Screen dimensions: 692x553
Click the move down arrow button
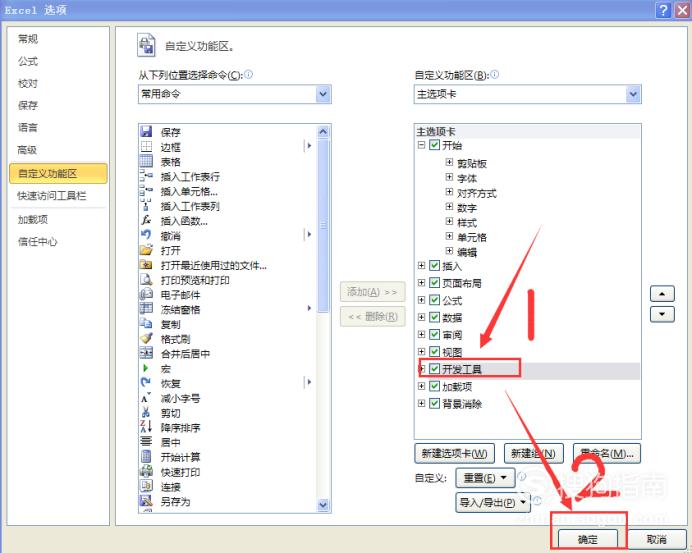coord(662,314)
